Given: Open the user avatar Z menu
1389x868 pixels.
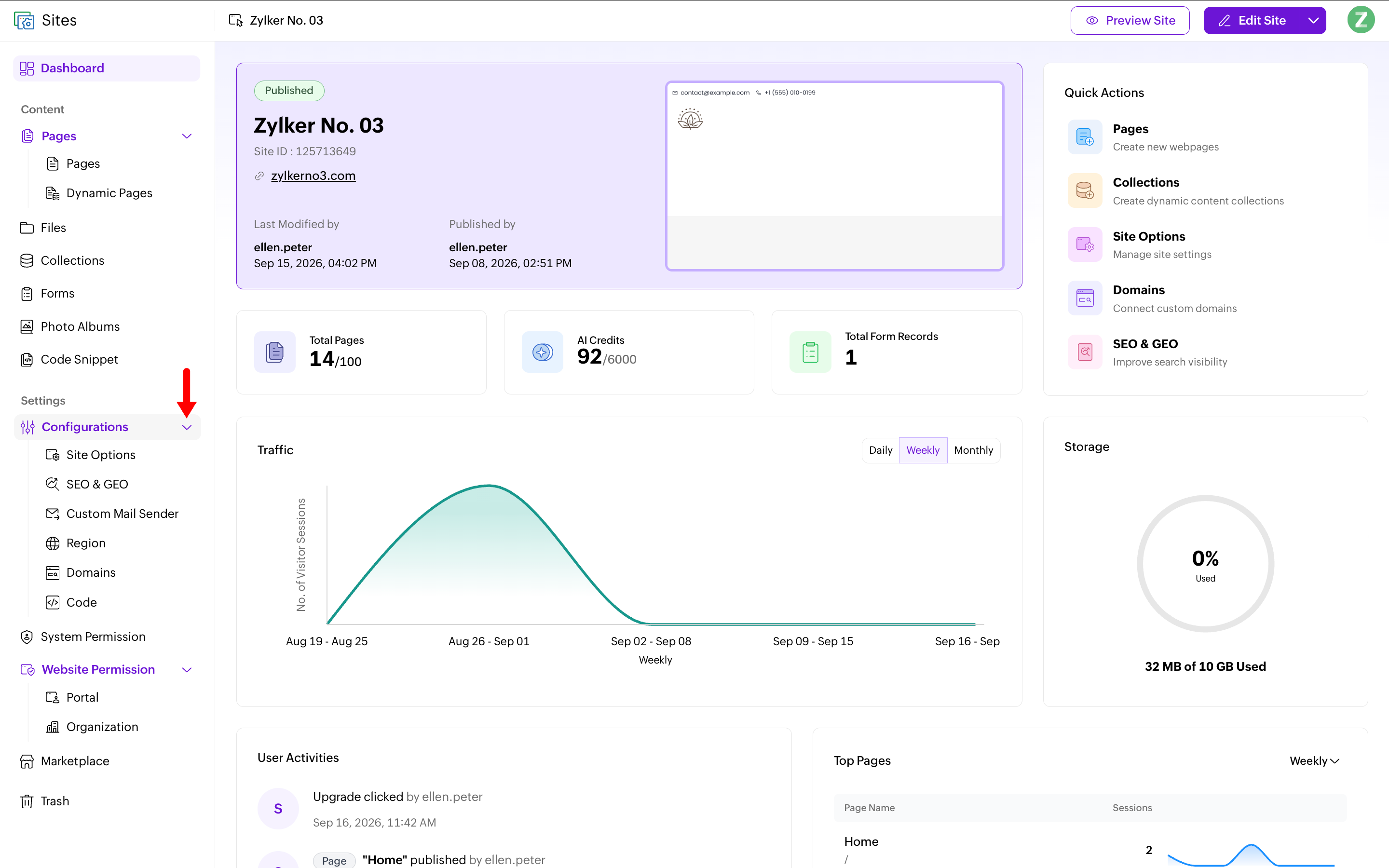Looking at the screenshot, I should point(1361,20).
